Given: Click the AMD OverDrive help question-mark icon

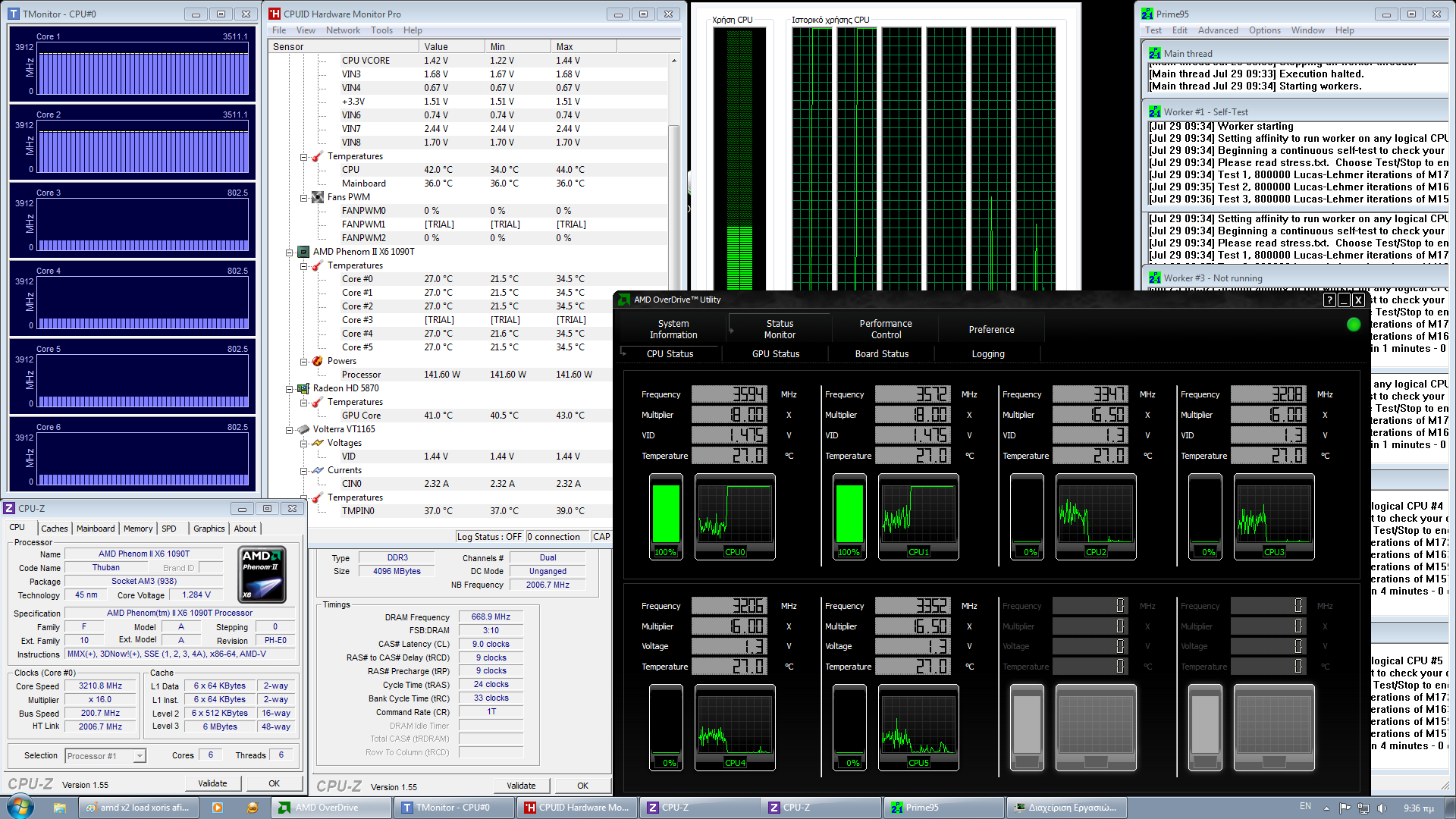Looking at the screenshot, I should tap(1329, 300).
